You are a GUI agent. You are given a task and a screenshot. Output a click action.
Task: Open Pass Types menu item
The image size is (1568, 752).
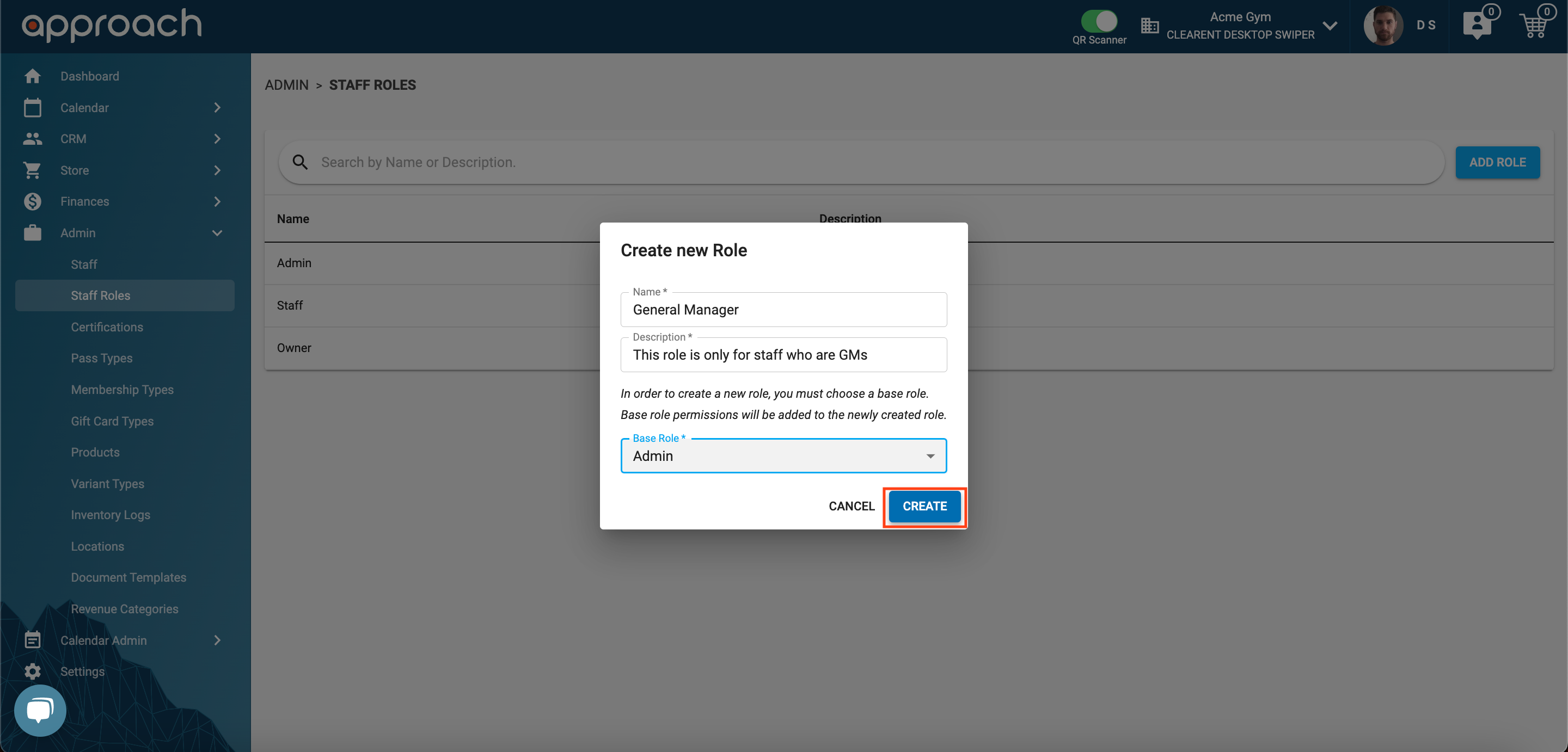point(102,359)
